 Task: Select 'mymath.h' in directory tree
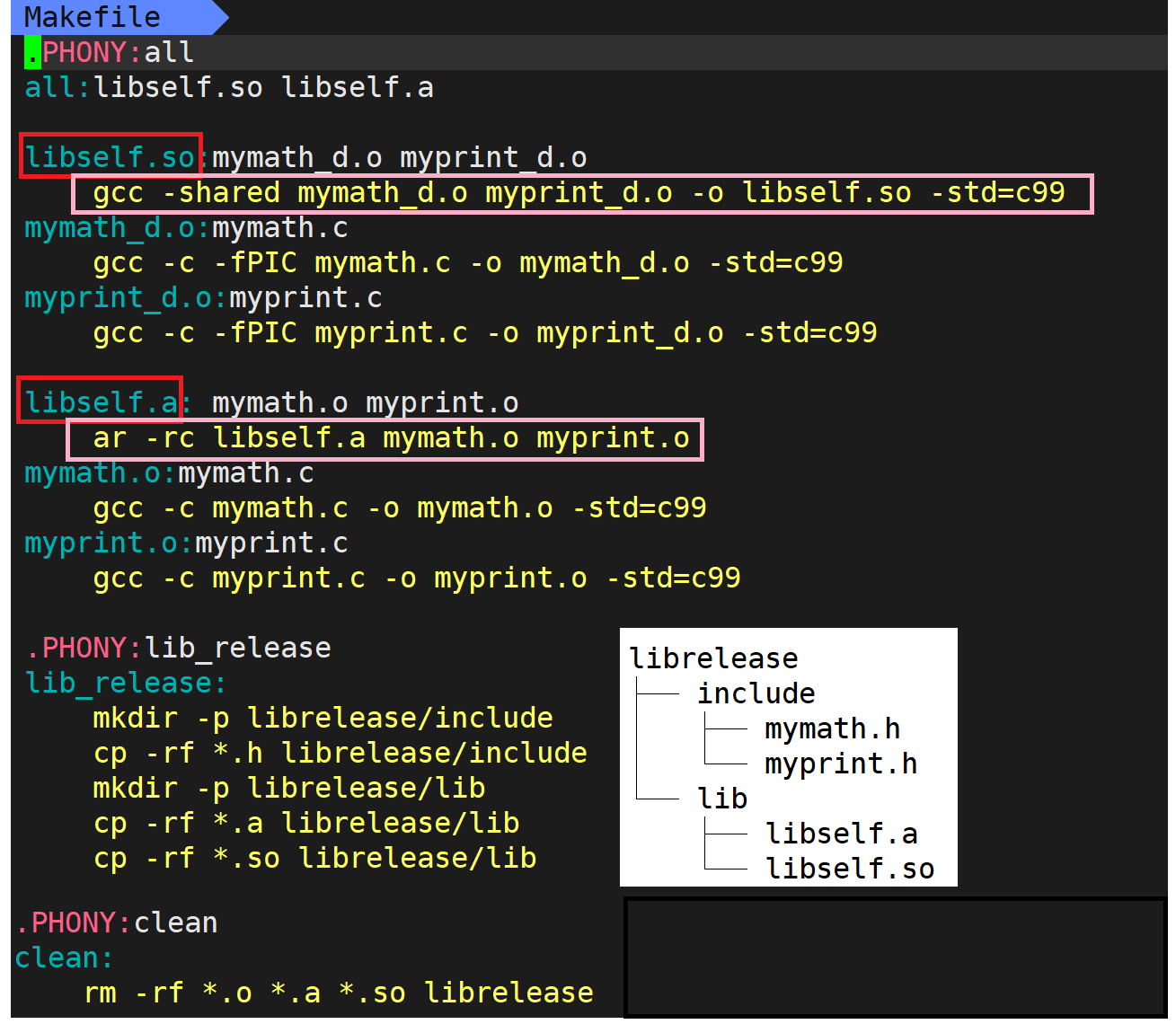click(x=832, y=728)
